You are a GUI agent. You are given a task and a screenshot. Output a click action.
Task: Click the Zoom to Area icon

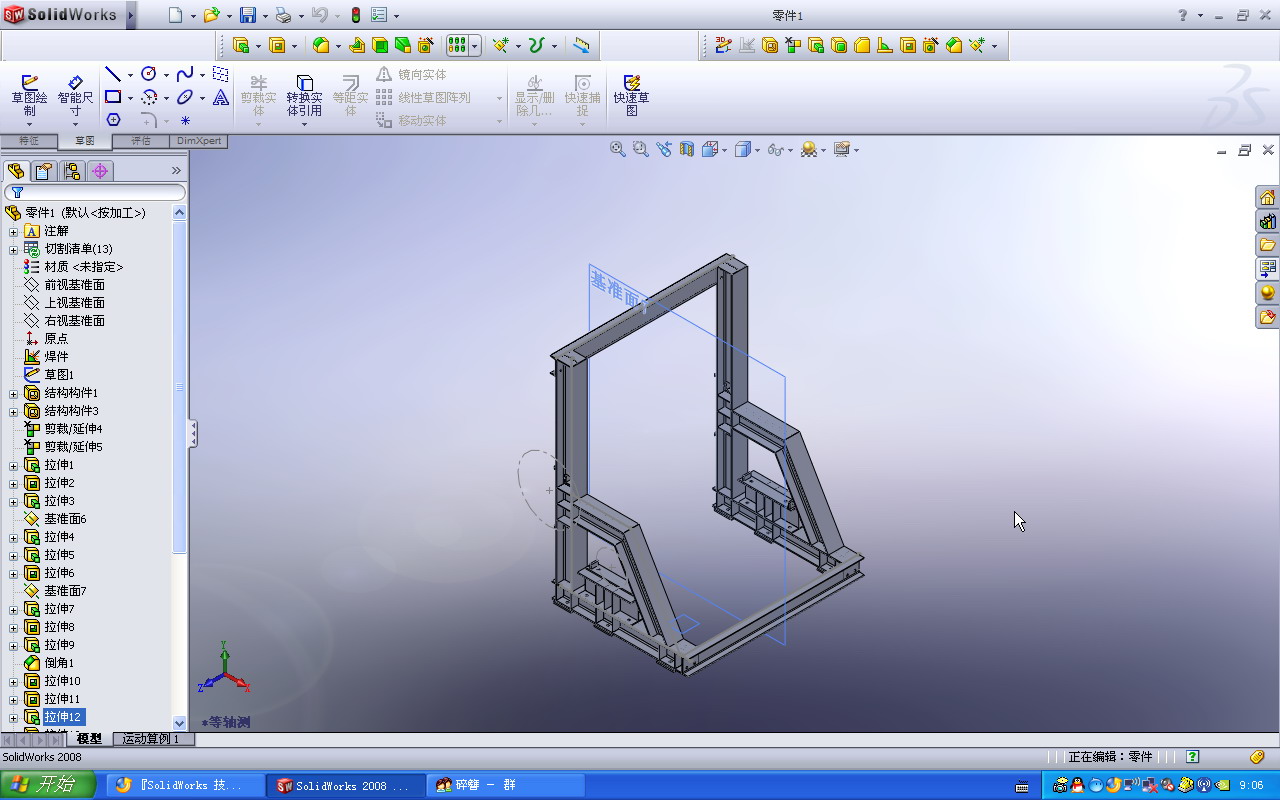tap(641, 149)
